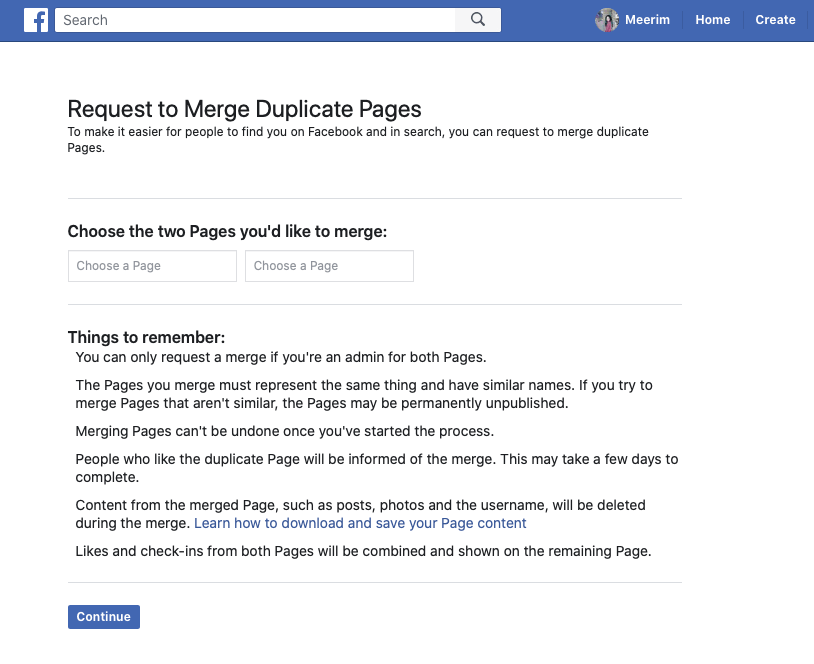Image resolution: width=814 pixels, height=664 pixels.
Task: Open Learn how to download Page content link
Action: (360, 523)
